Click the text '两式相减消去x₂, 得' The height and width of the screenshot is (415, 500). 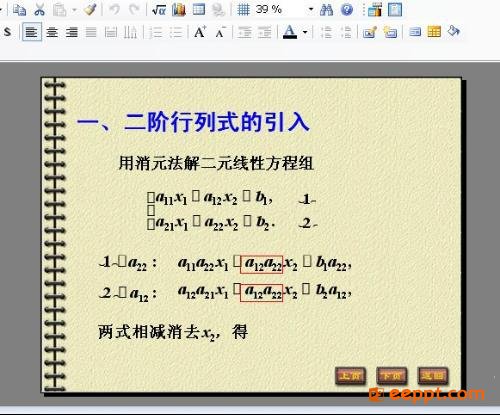[173, 332]
